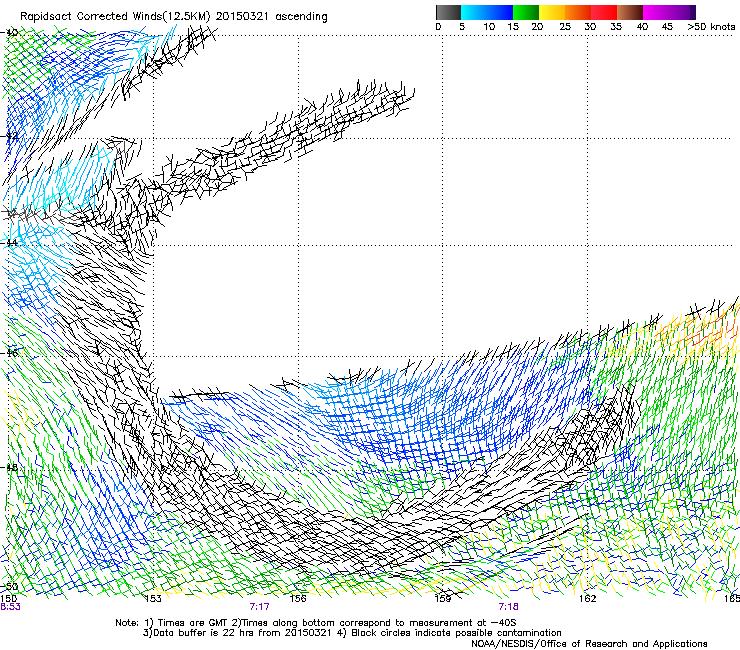Click the longitude label '153'
This screenshot has height=650, width=740.
(153, 599)
